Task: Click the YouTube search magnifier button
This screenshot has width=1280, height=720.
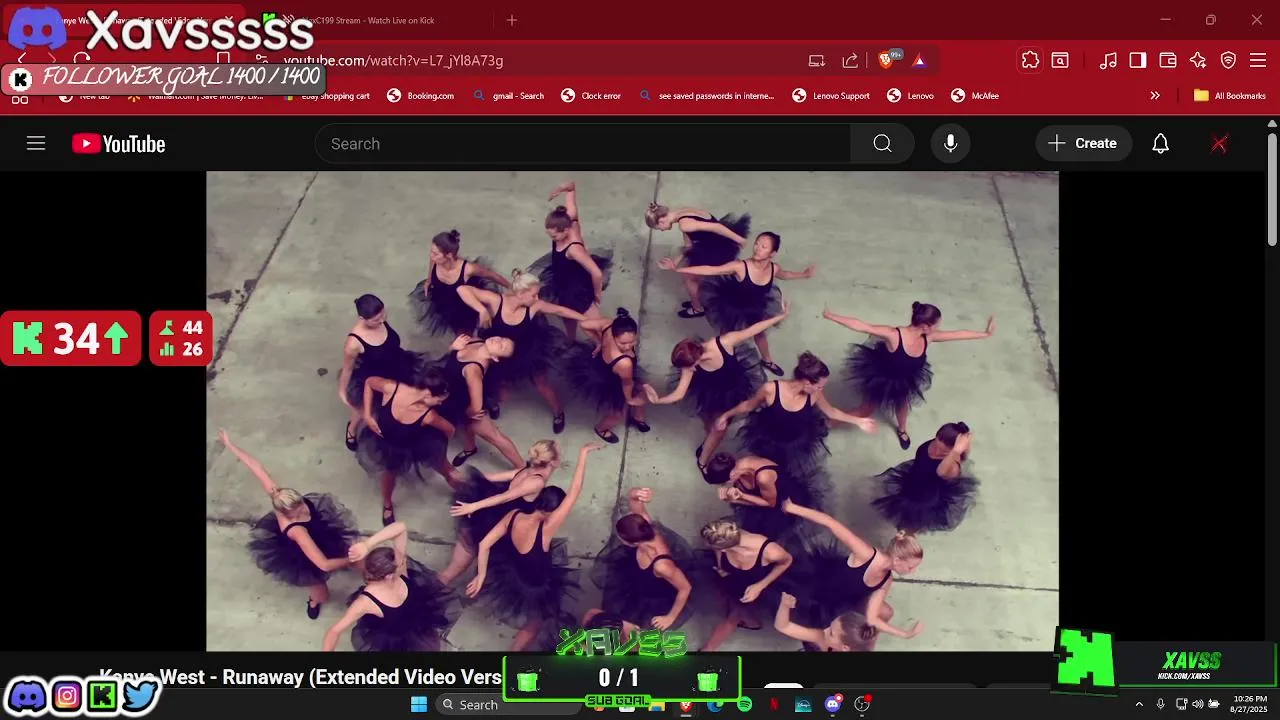Action: click(882, 144)
